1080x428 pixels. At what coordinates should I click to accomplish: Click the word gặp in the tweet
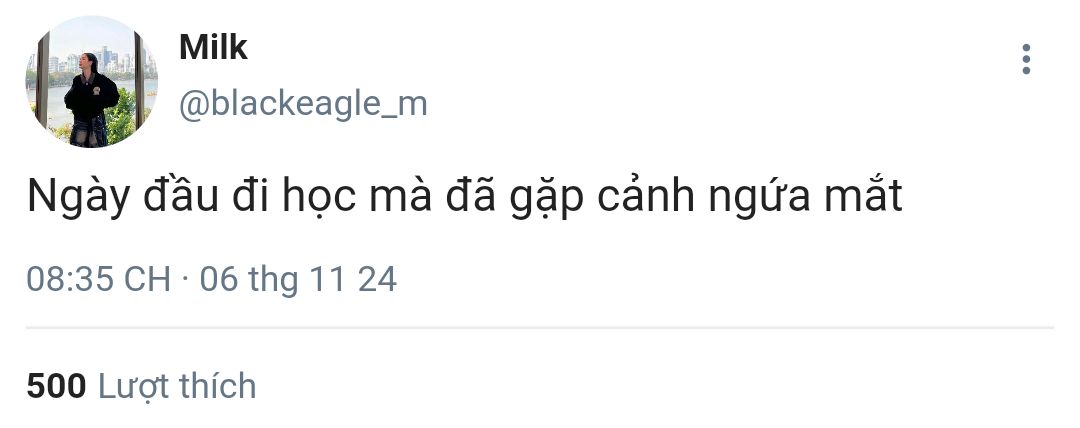click(x=548, y=200)
